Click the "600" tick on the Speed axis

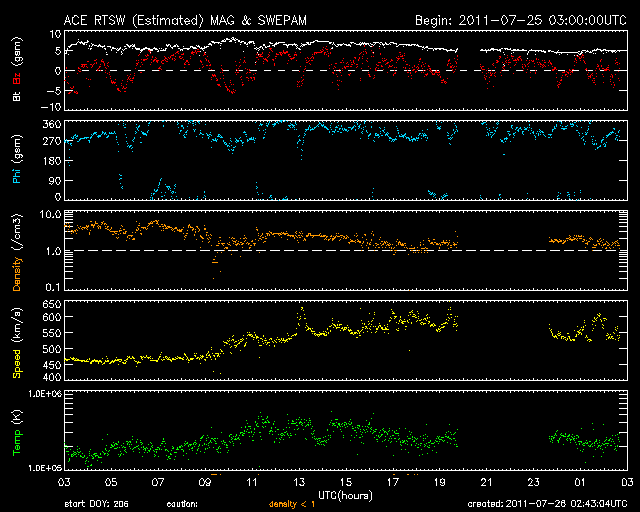click(x=52, y=317)
